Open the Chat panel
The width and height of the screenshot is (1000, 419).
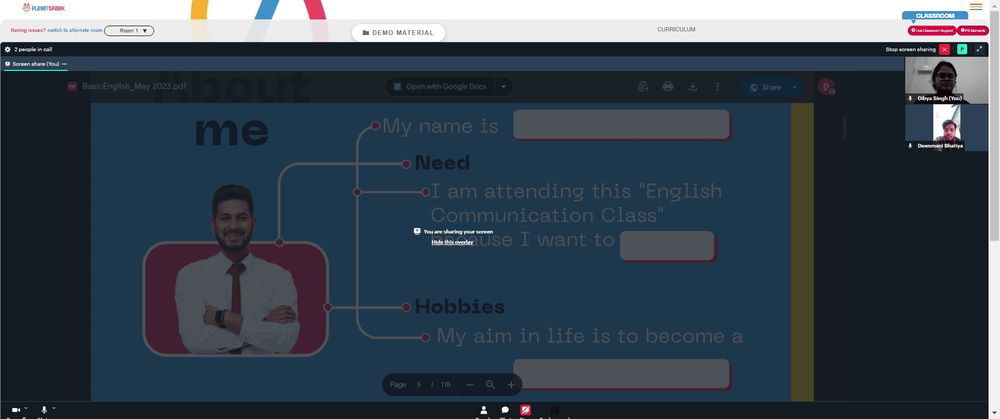[505, 410]
